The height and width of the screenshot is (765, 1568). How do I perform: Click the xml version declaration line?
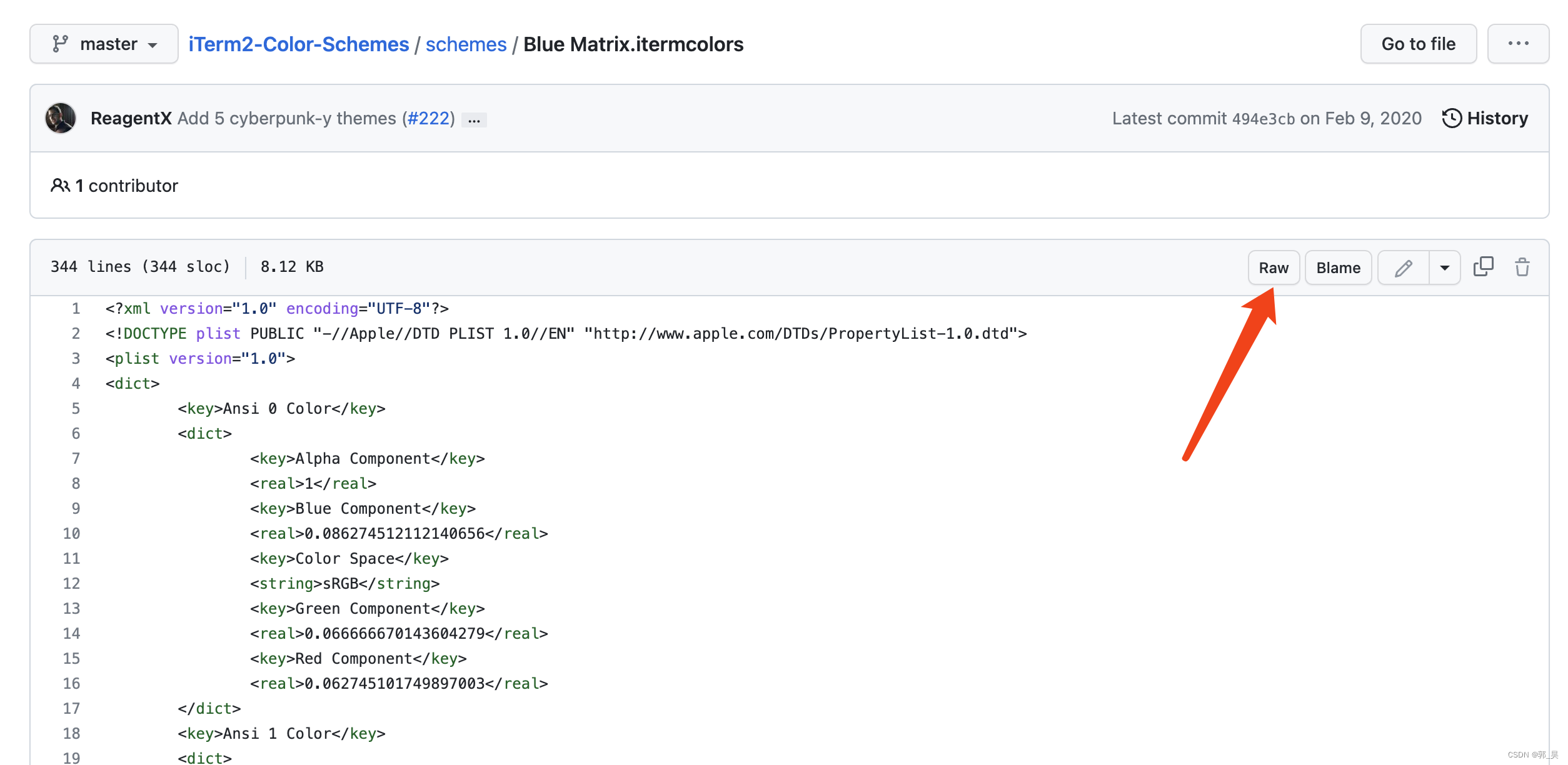277,308
